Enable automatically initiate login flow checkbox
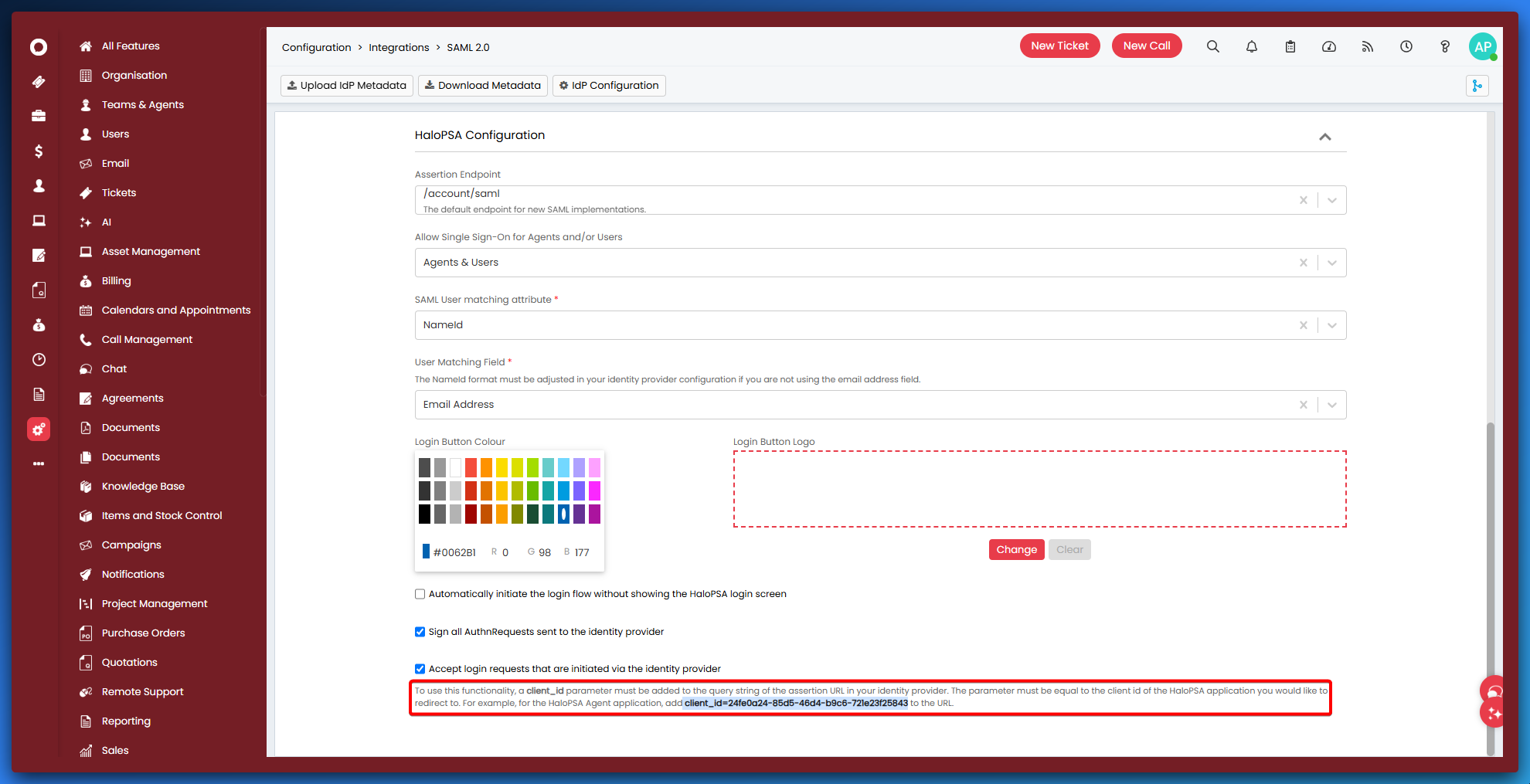This screenshot has height=784, width=1530. (x=420, y=594)
